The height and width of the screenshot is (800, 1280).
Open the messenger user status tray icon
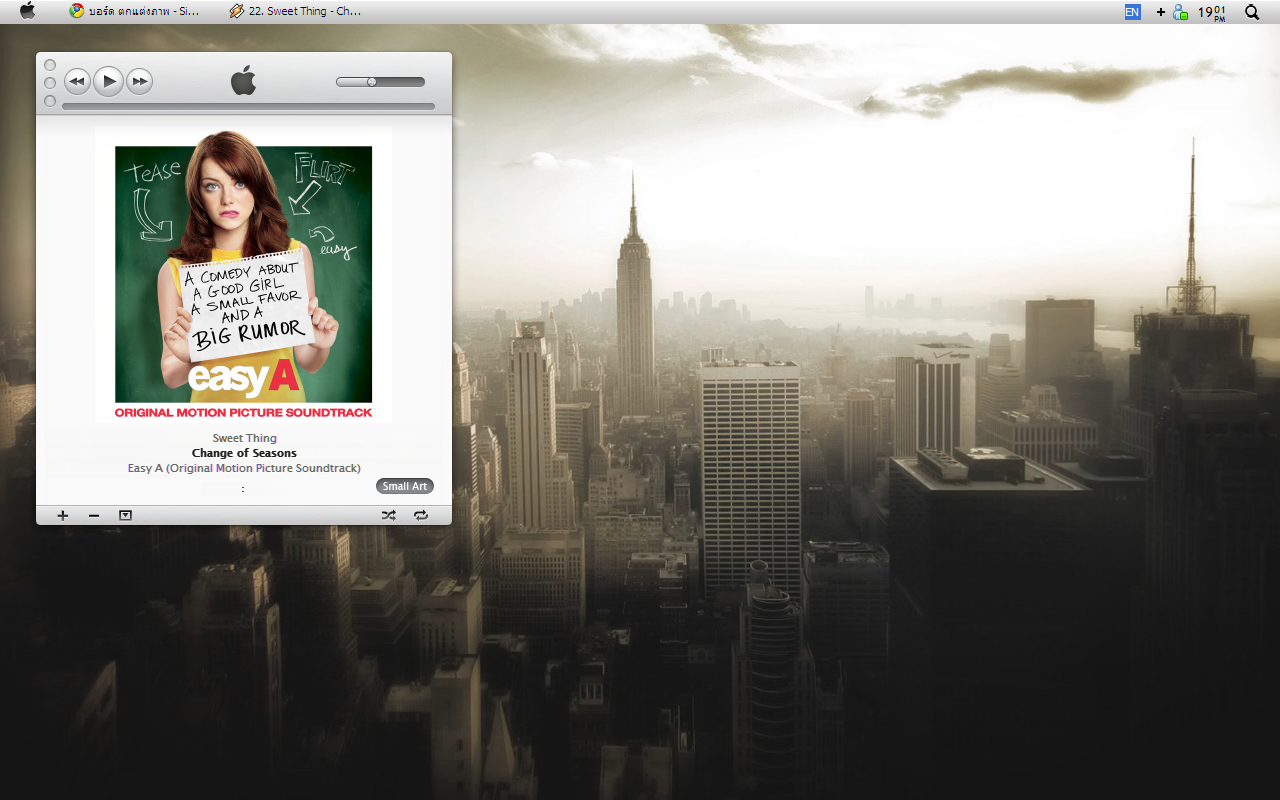coord(1180,12)
